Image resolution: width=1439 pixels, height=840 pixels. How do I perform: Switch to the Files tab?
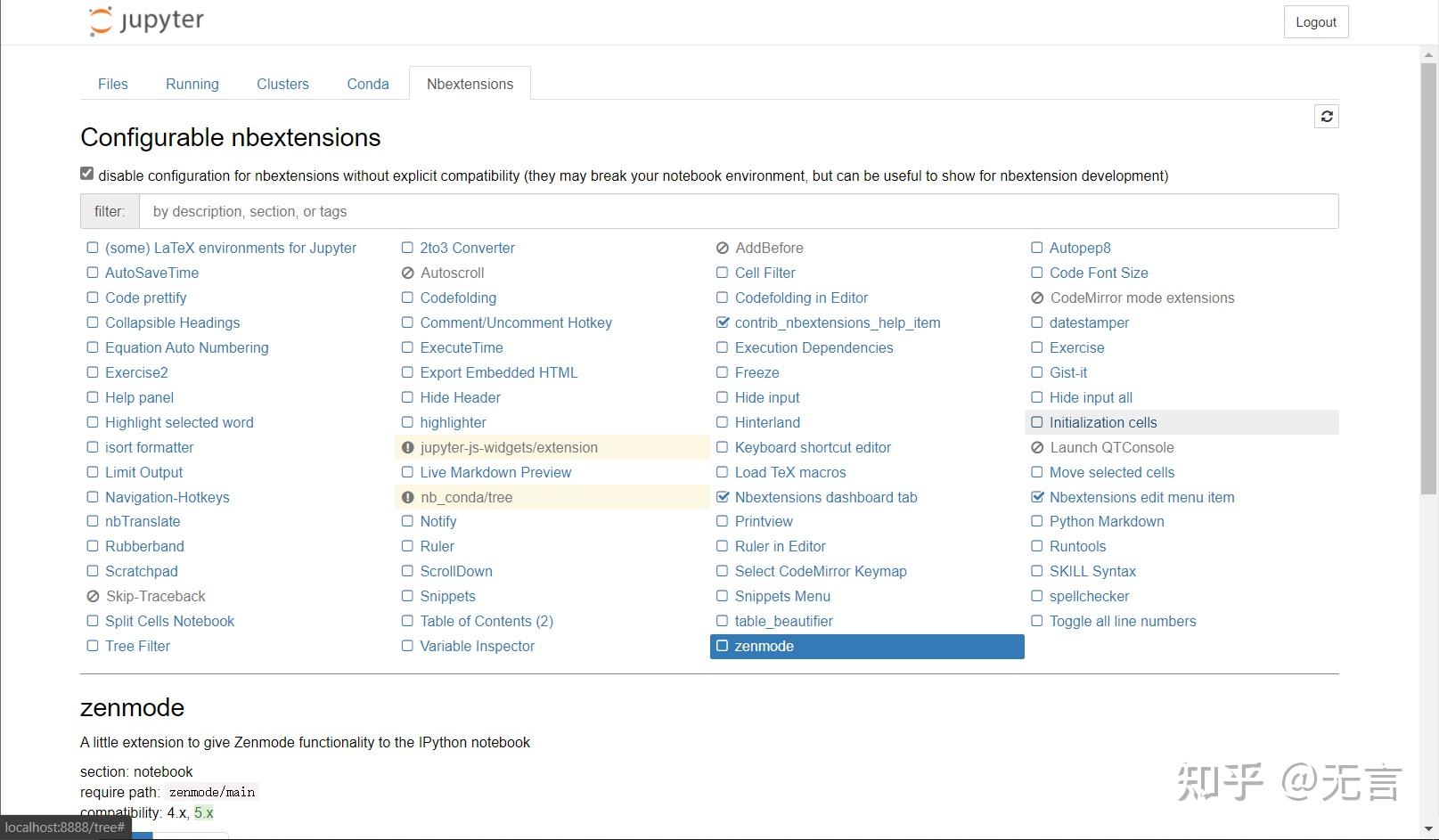coord(113,84)
